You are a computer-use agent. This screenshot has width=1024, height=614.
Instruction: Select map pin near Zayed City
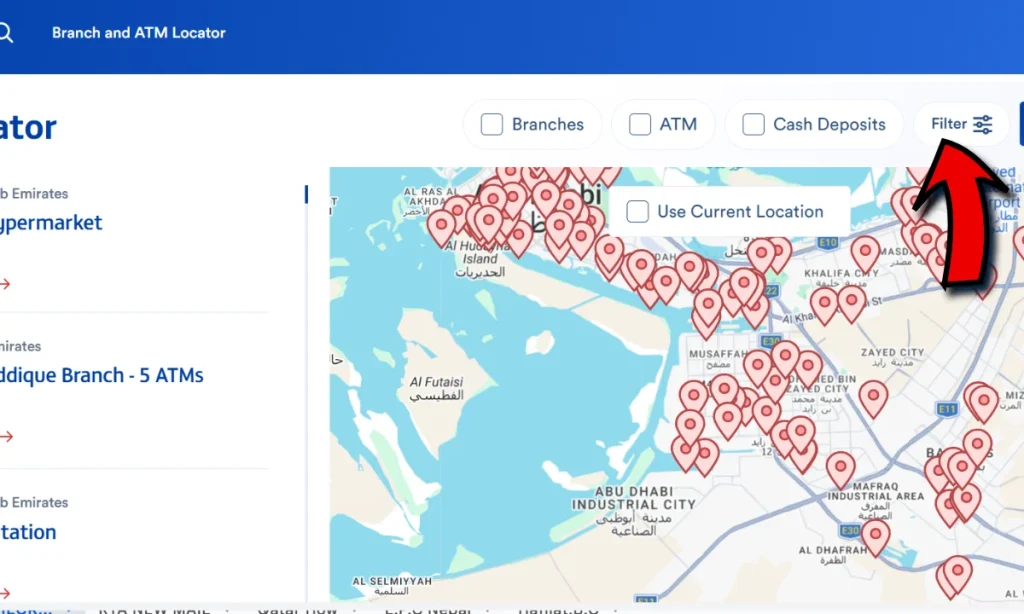click(872, 398)
